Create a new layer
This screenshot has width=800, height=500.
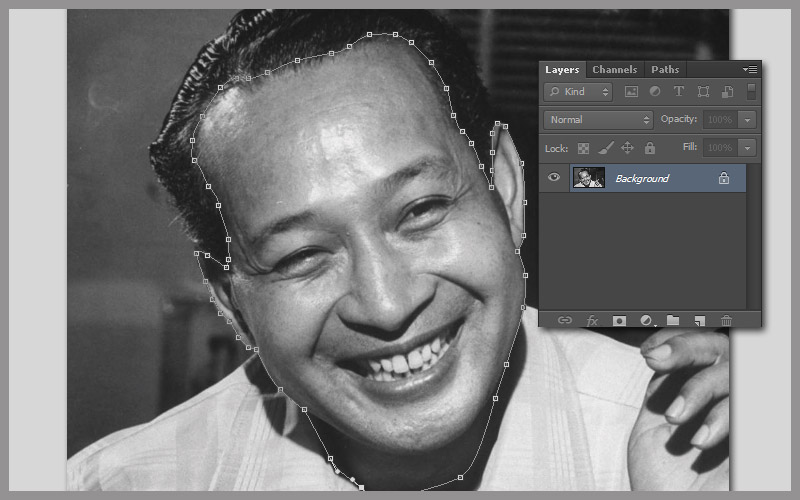pos(699,320)
